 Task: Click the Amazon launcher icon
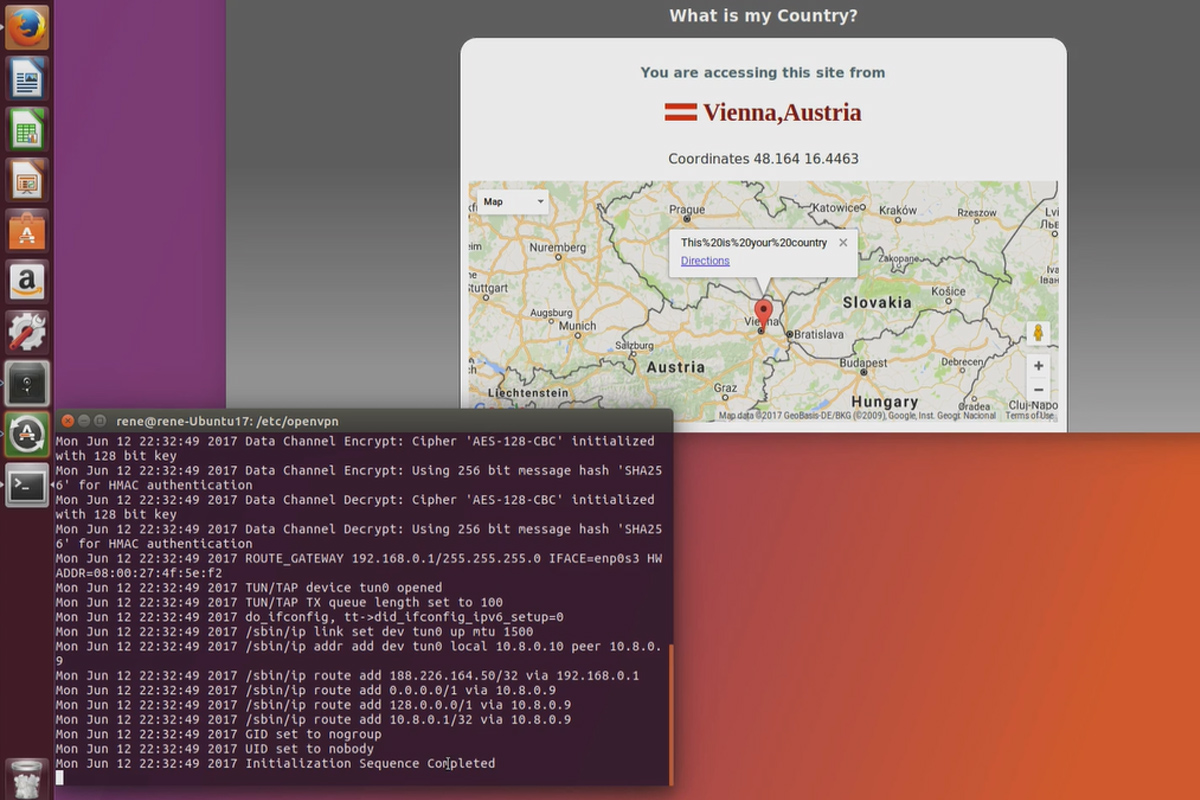click(27, 282)
